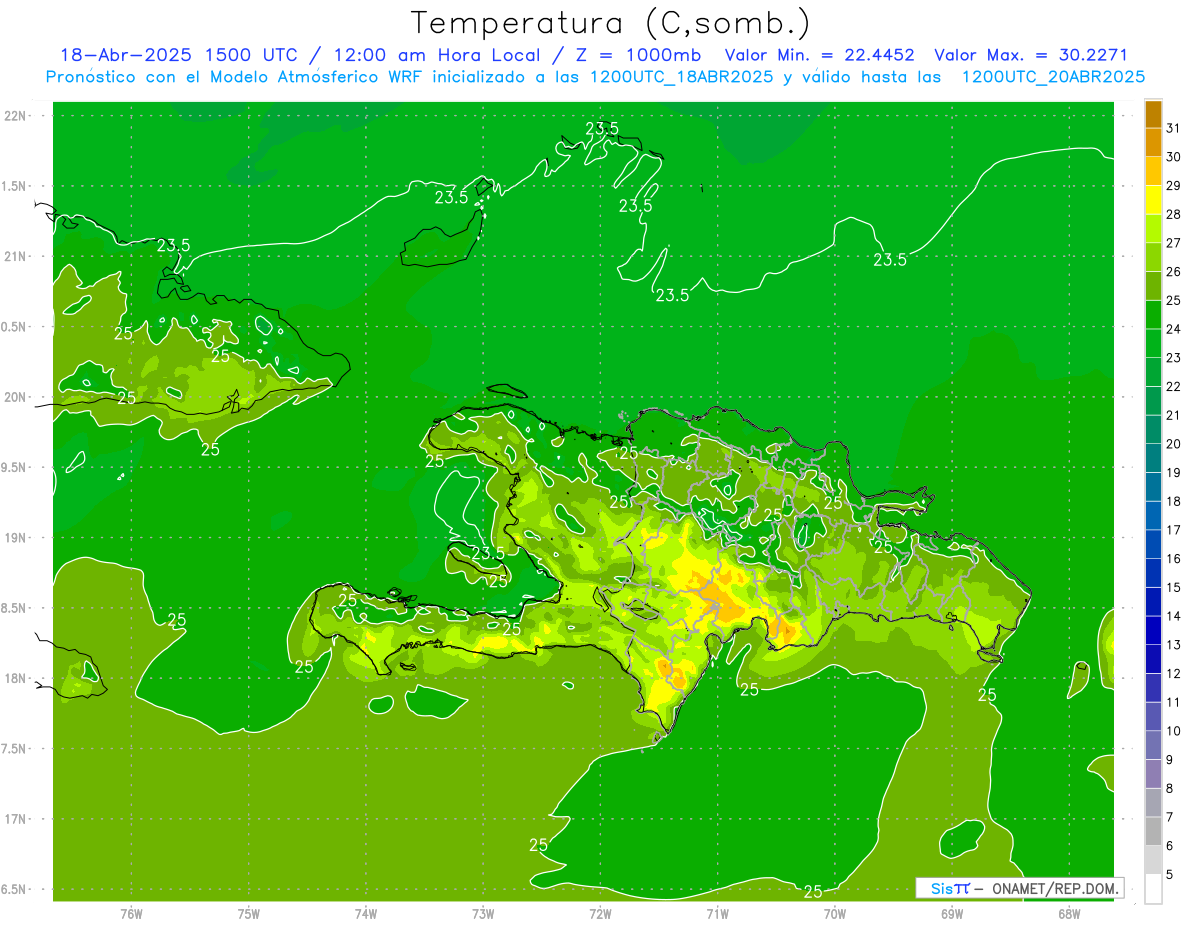Pick the white bottom swatch below 5

[1153, 889]
